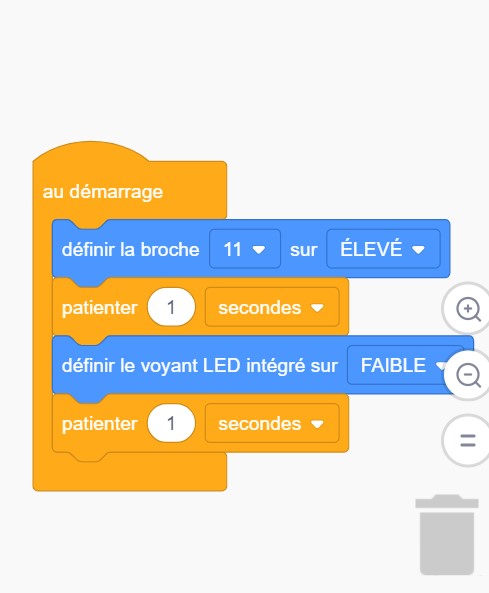
Task: Expand the first patienter secondes unit dropdown
Action: click(x=272, y=307)
